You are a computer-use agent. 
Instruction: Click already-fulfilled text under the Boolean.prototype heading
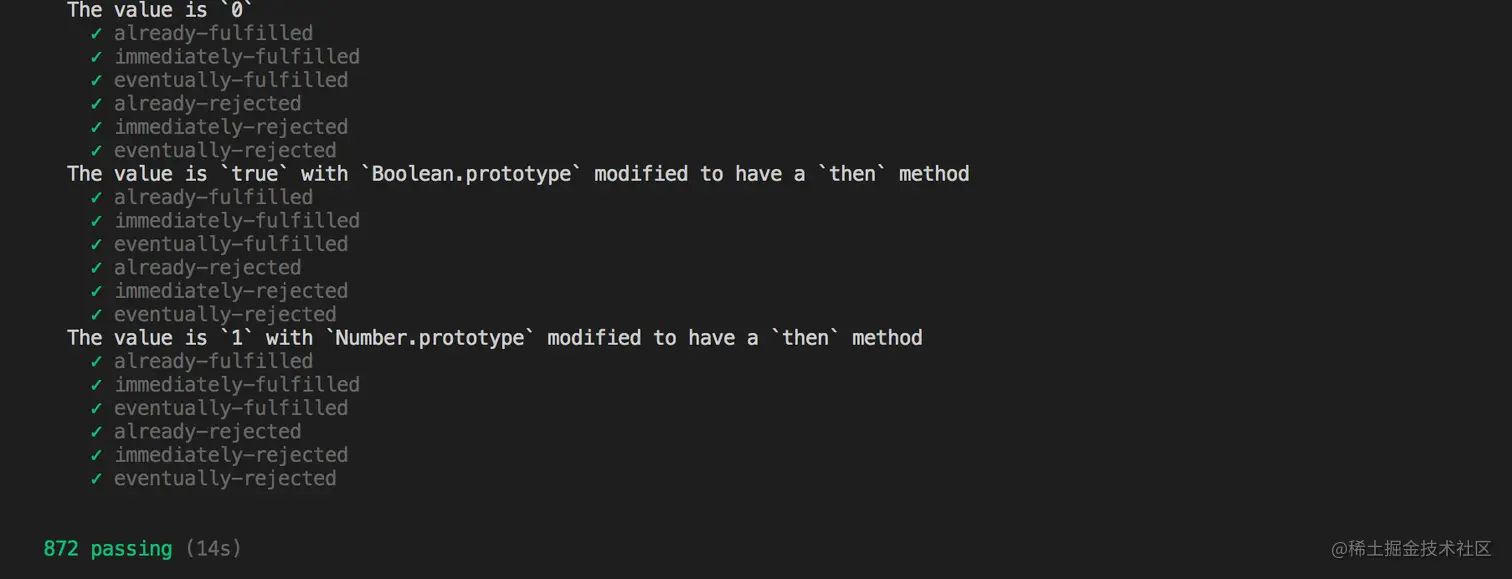click(x=213, y=198)
